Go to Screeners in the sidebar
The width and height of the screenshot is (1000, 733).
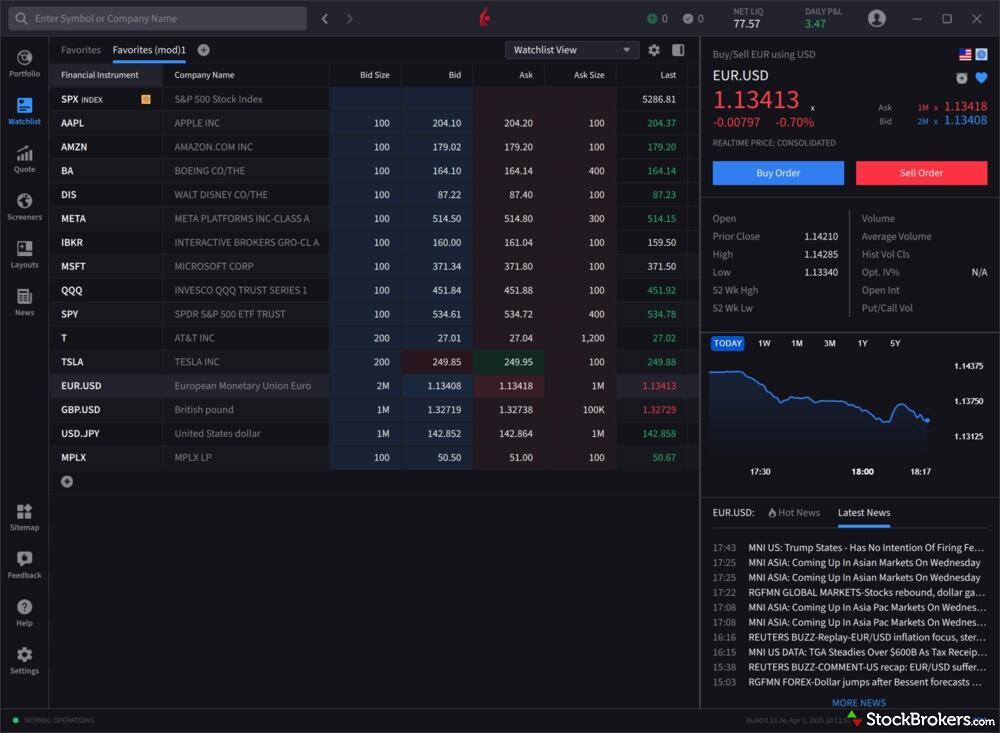pyautogui.click(x=24, y=207)
